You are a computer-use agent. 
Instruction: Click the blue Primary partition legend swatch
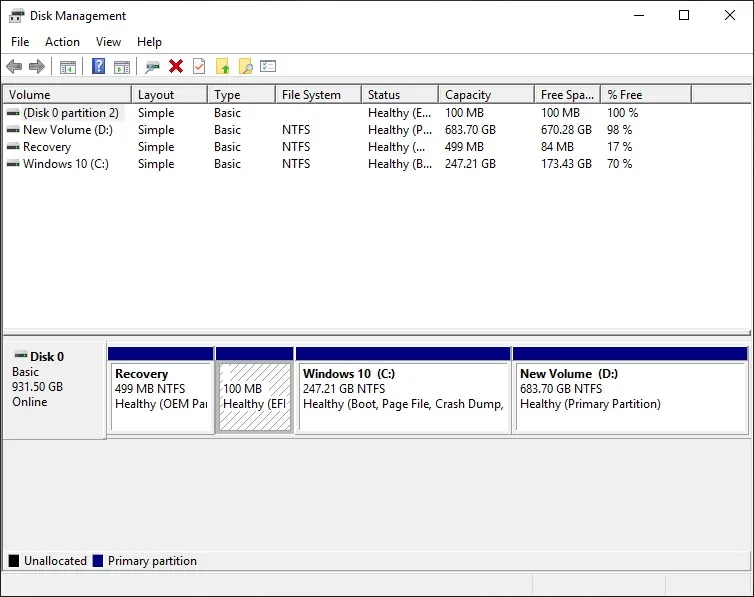tap(97, 561)
